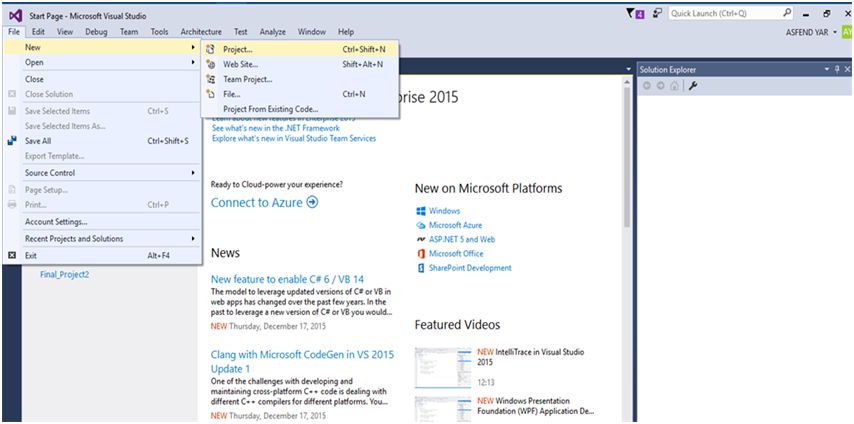The height and width of the screenshot is (424, 854).
Task: Toggle the Solution Explorer auto-hide pin
Action: 837,70
